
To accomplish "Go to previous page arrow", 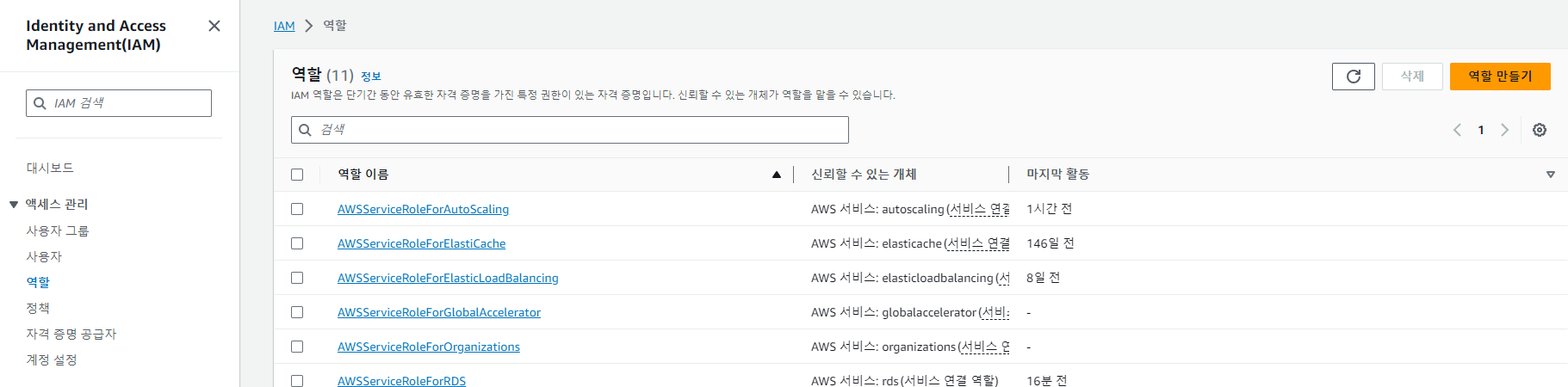I will (x=1457, y=130).
